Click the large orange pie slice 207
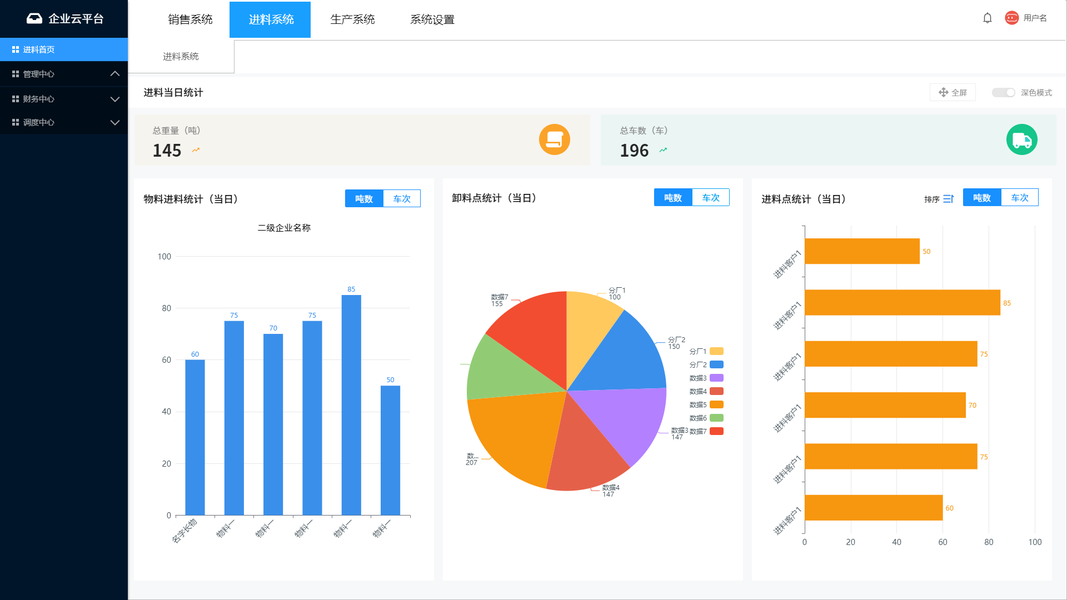The height and width of the screenshot is (600, 1067). click(x=519, y=435)
